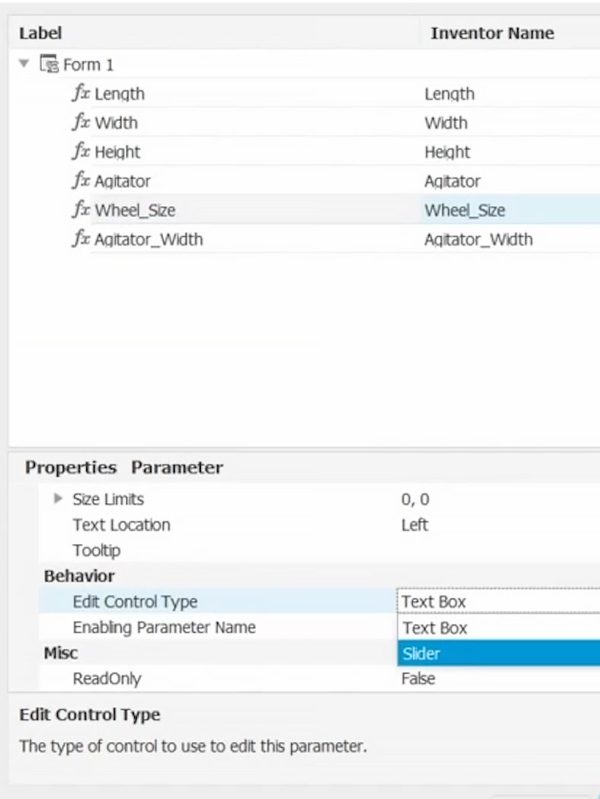
Task: Click the Inventor Name column header
Action: click(492, 33)
